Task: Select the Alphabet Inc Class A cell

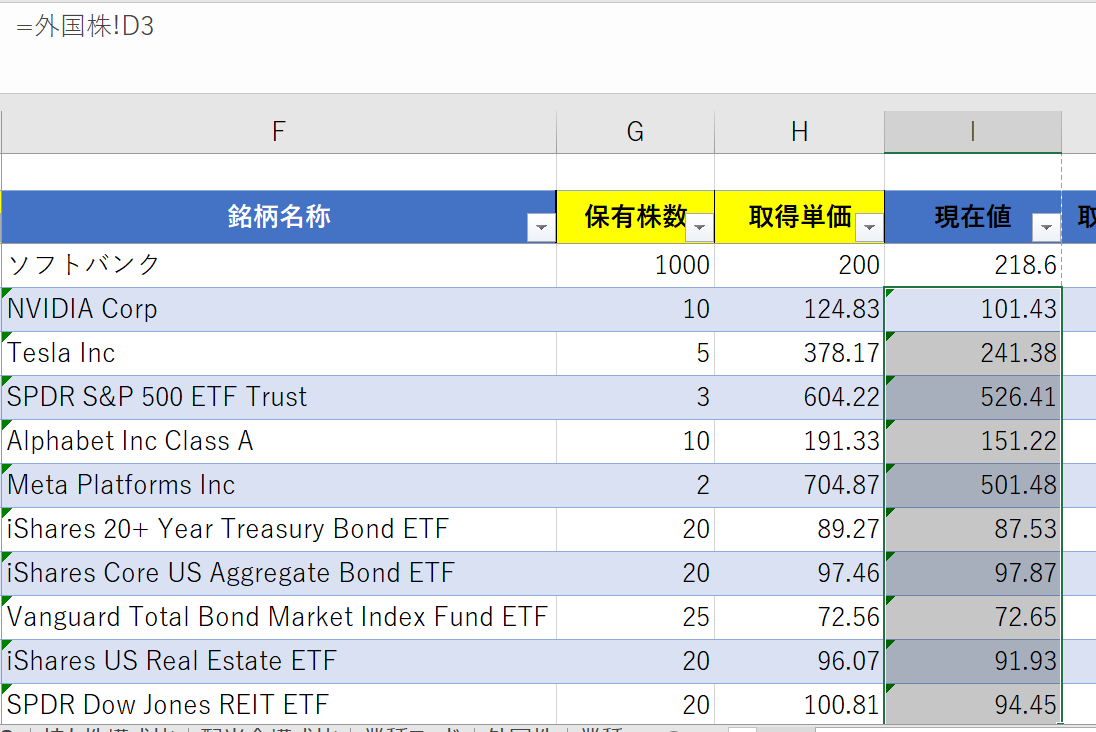Action: click(279, 441)
